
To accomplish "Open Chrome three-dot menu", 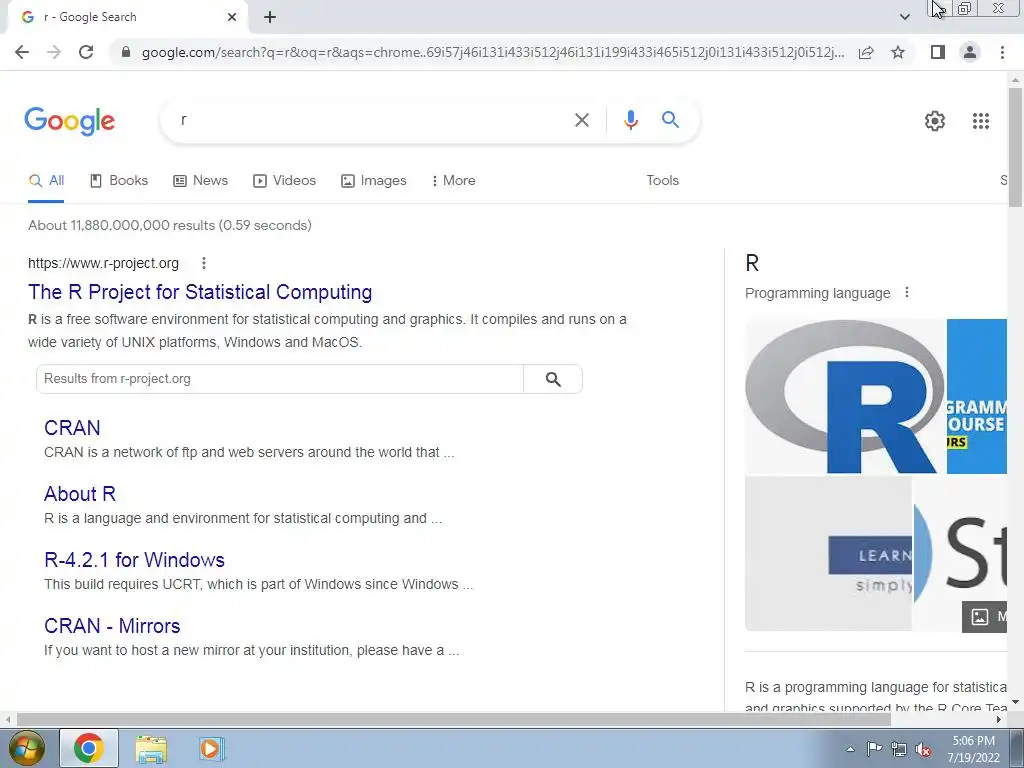I will [1002, 52].
